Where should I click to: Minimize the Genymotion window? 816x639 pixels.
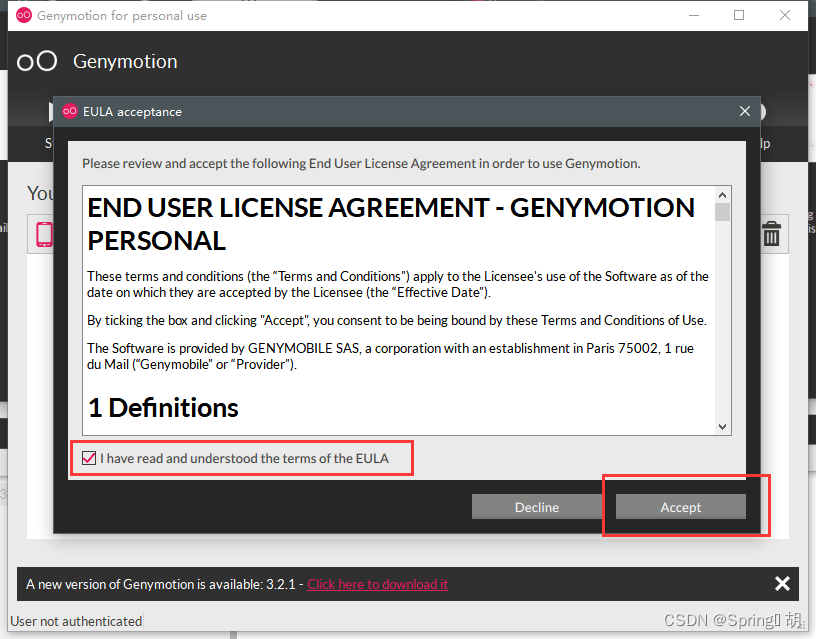tap(694, 16)
